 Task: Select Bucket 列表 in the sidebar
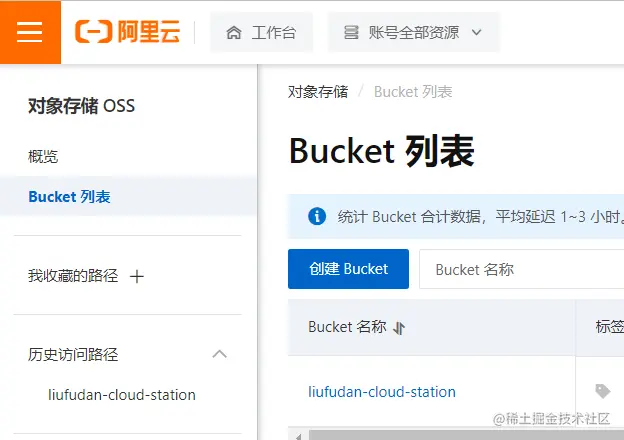pos(128,197)
